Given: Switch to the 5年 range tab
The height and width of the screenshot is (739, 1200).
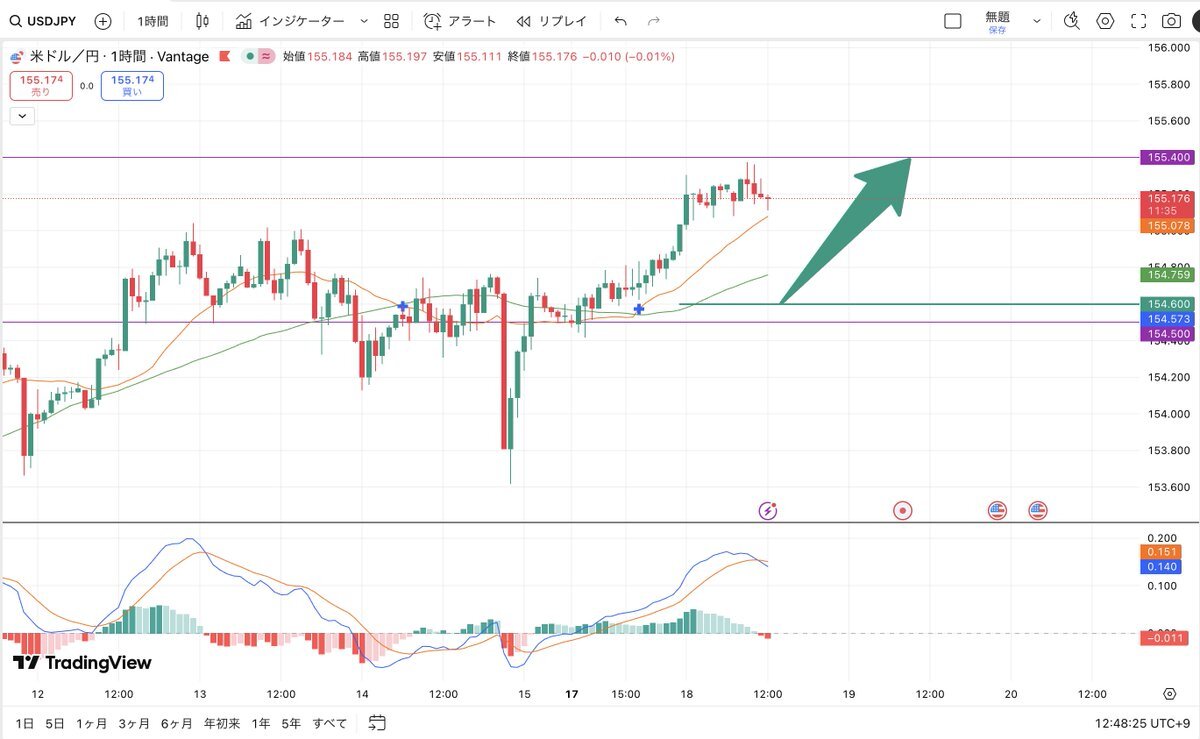Looking at the screenshot, I should tap(291, 722).
